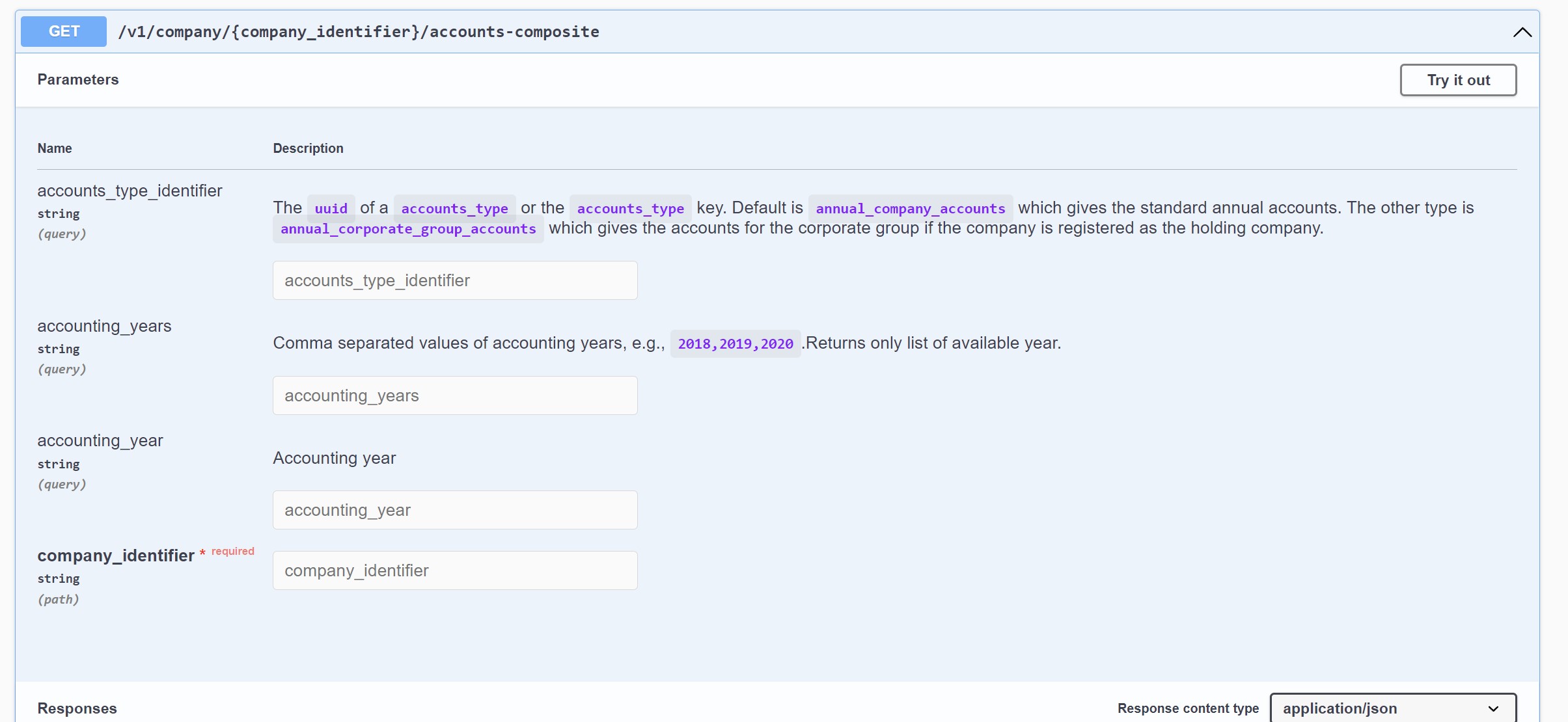This screenshot has width=1568, height=722.
Task: Click the 'uuid' code snippet
Action: click(x=331, y=208)
